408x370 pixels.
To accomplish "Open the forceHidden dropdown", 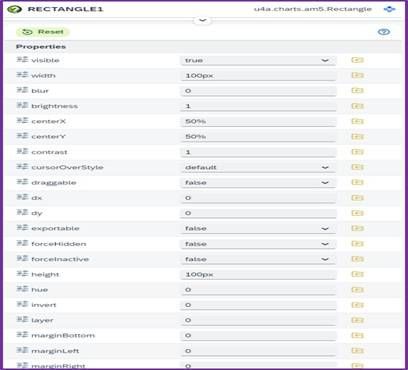I will 258,244.
